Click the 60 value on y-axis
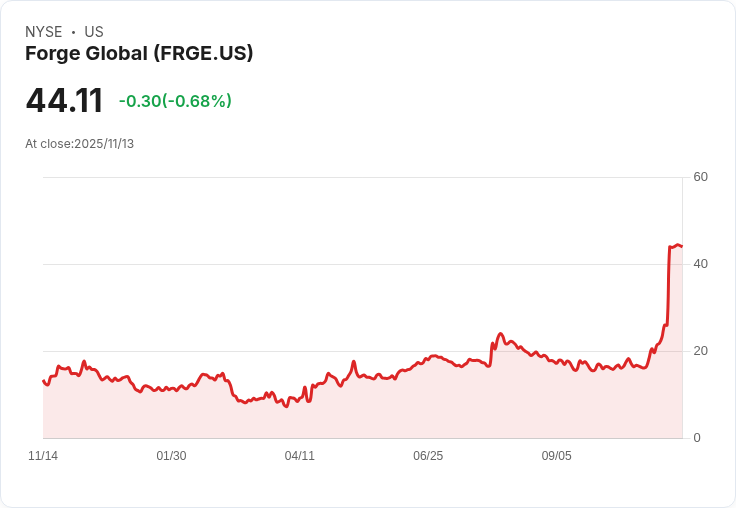 [x=700, y=178]
